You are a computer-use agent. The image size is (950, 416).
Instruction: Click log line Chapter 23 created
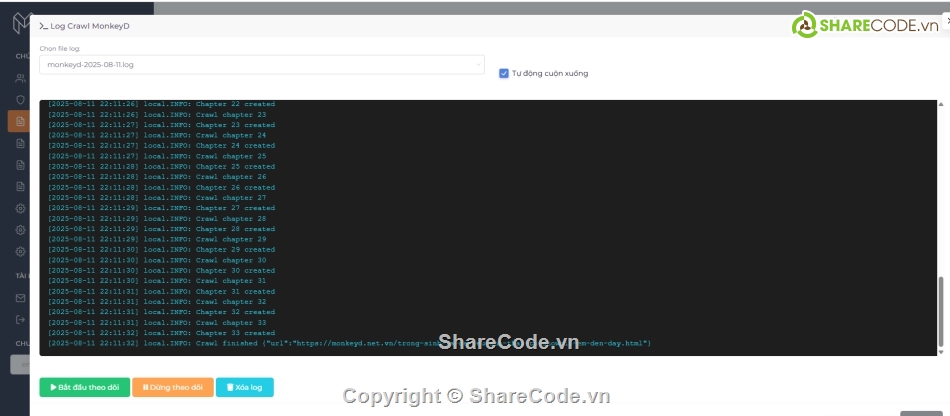[x=161, y=125]
